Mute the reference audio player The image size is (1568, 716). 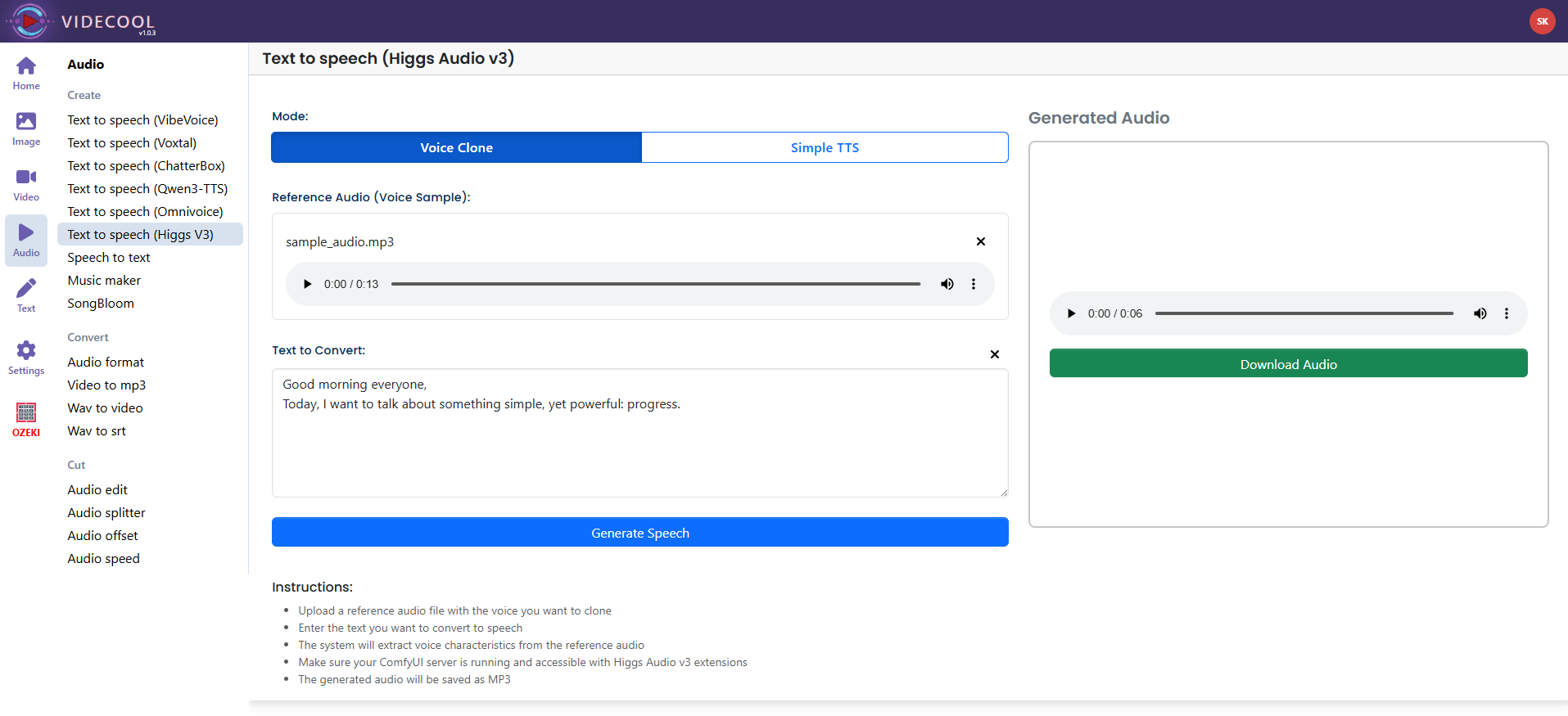[x=947, y=284]
